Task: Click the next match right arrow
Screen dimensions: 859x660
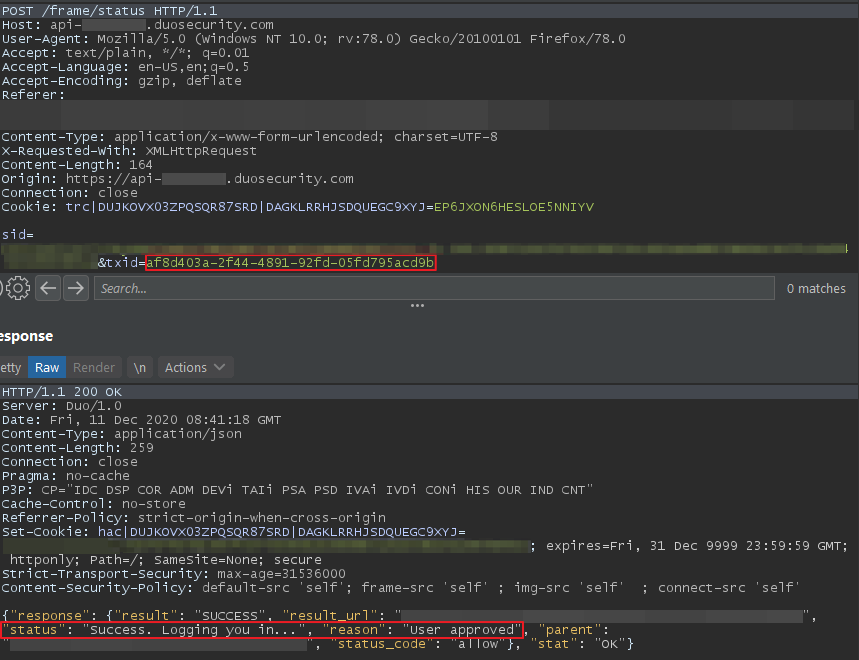Action: pos(75,289)
